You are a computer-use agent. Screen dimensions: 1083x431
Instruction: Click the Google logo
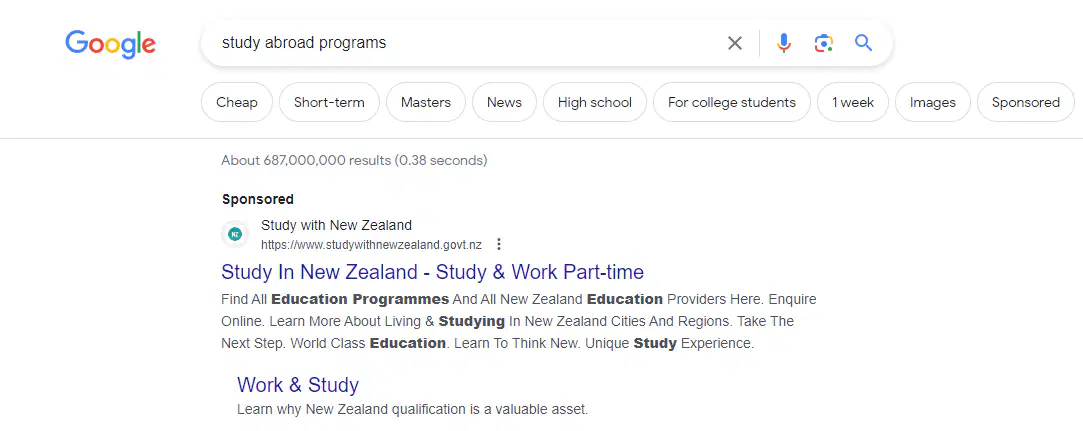(x=111, y=44)
